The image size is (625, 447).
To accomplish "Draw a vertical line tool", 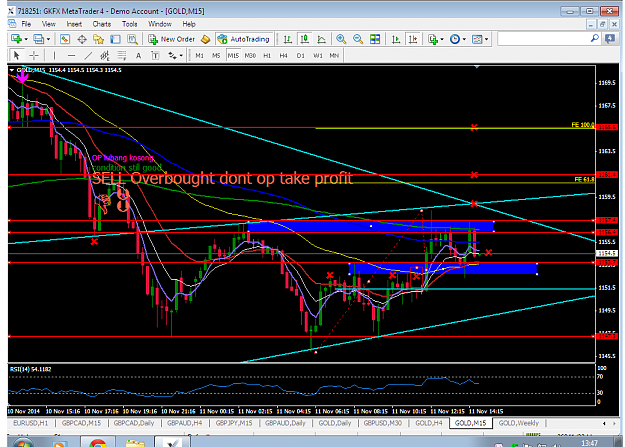I will click(55, 55).
